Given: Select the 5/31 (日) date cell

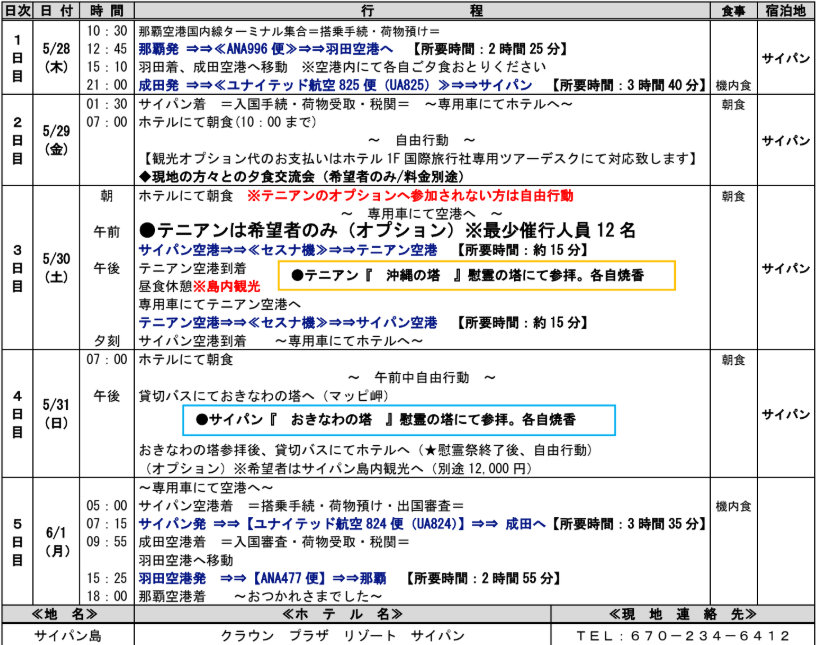Looking at the screenshot, I should 56,414.
